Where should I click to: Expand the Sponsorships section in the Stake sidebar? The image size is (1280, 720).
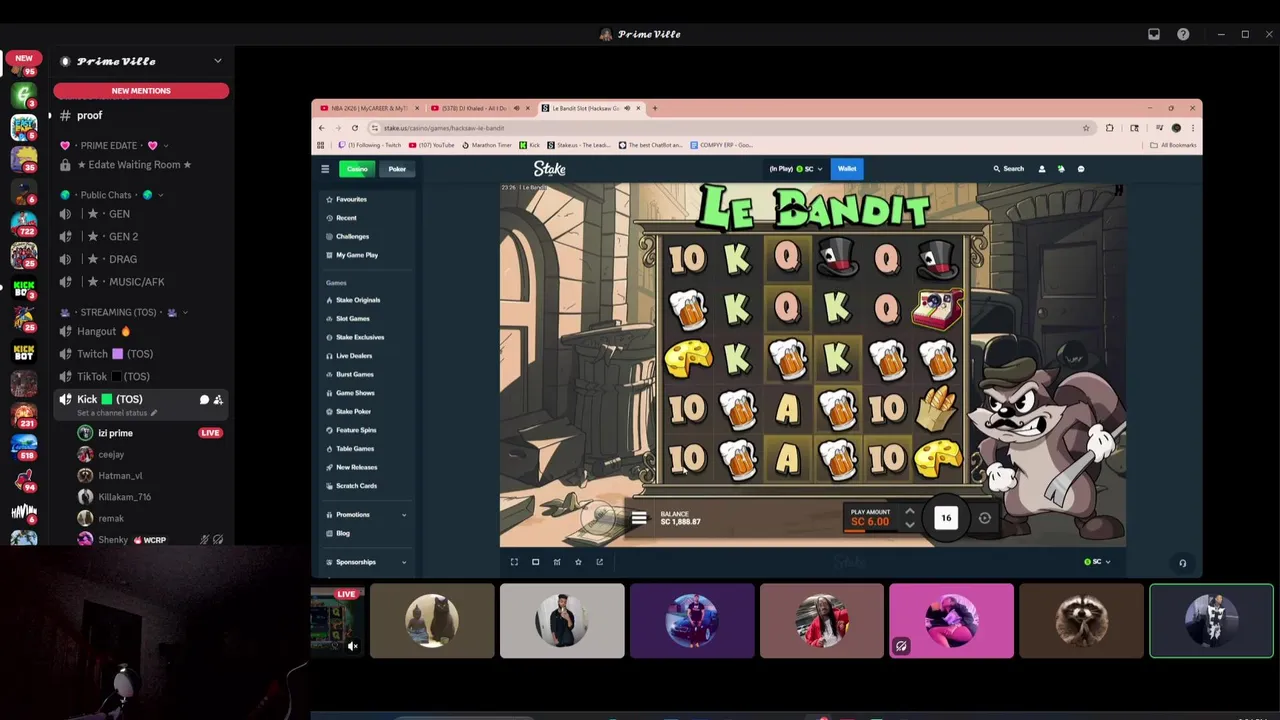[x=404, y=562]
